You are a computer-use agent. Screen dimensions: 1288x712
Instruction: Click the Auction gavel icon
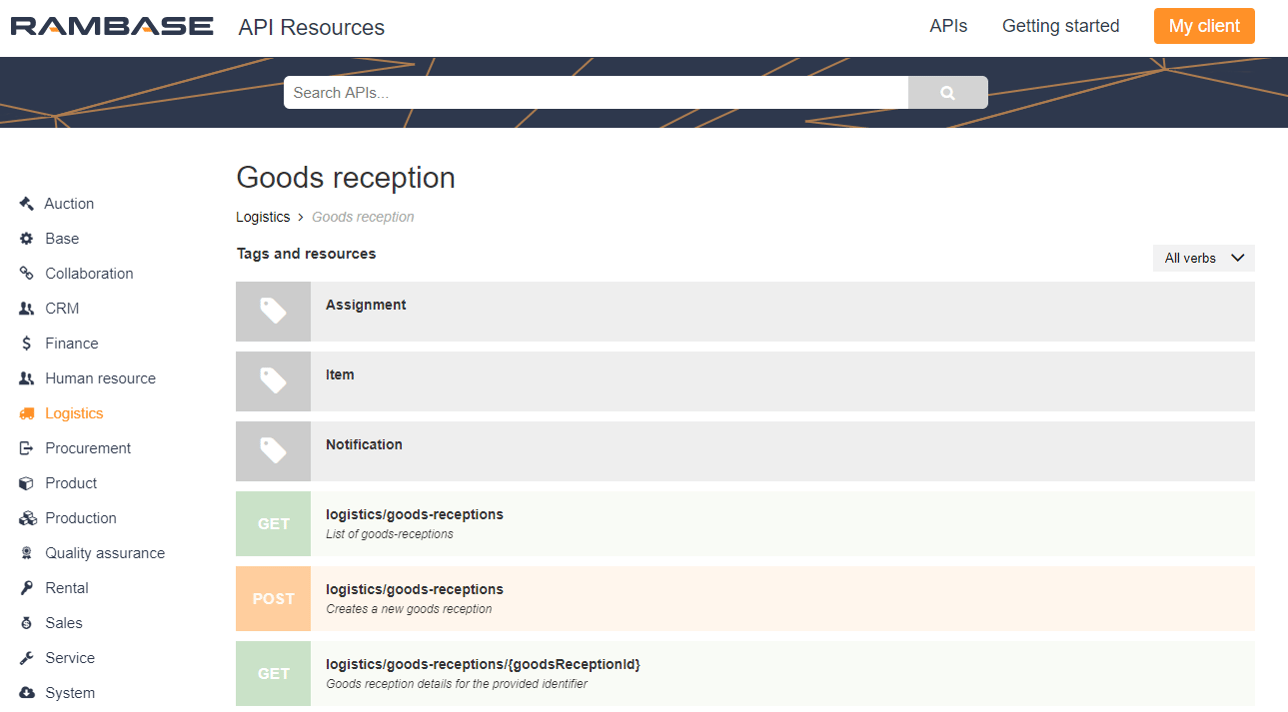[27, 203]
